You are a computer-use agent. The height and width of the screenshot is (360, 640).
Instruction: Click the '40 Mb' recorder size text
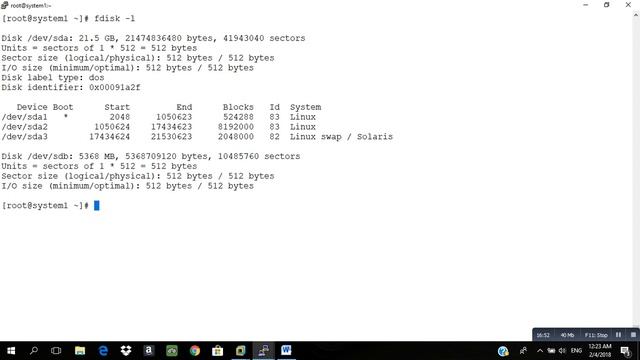pos(567,335)
